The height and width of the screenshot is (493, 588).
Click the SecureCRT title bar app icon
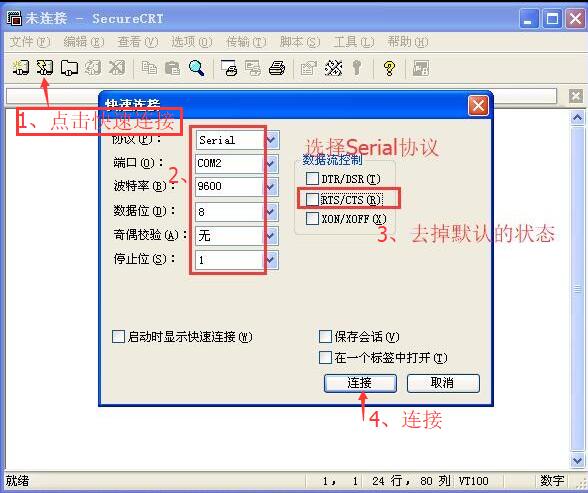(x=14, y=18)
